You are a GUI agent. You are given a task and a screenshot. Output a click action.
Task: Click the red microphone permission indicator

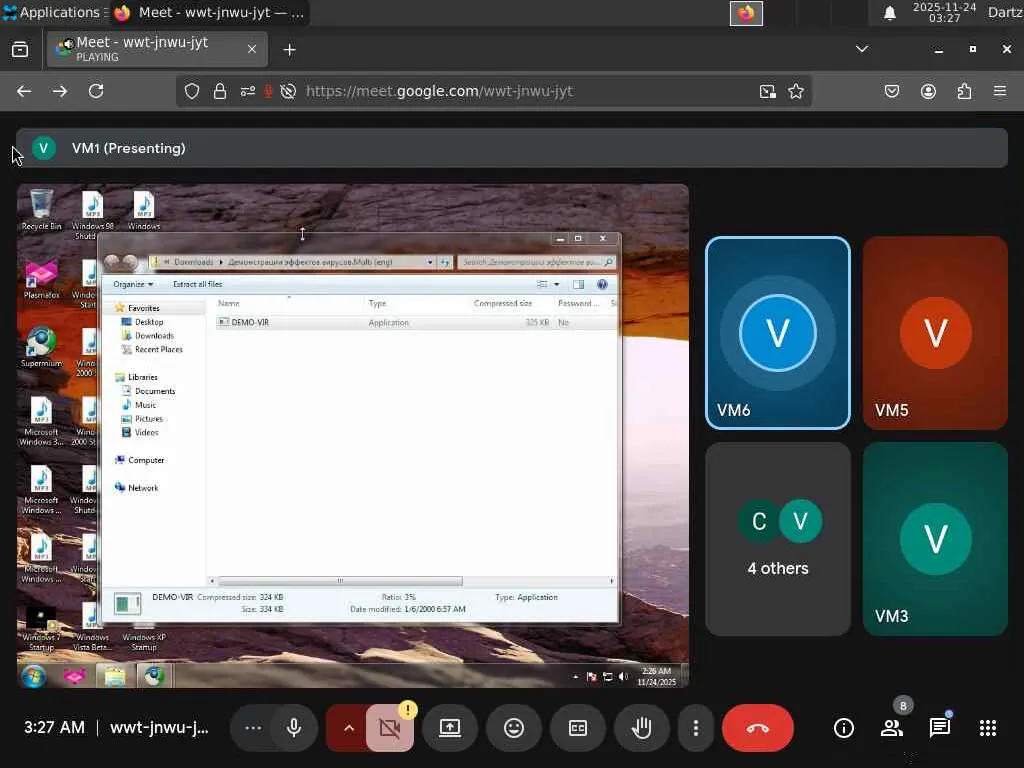(x=268, y=91)
